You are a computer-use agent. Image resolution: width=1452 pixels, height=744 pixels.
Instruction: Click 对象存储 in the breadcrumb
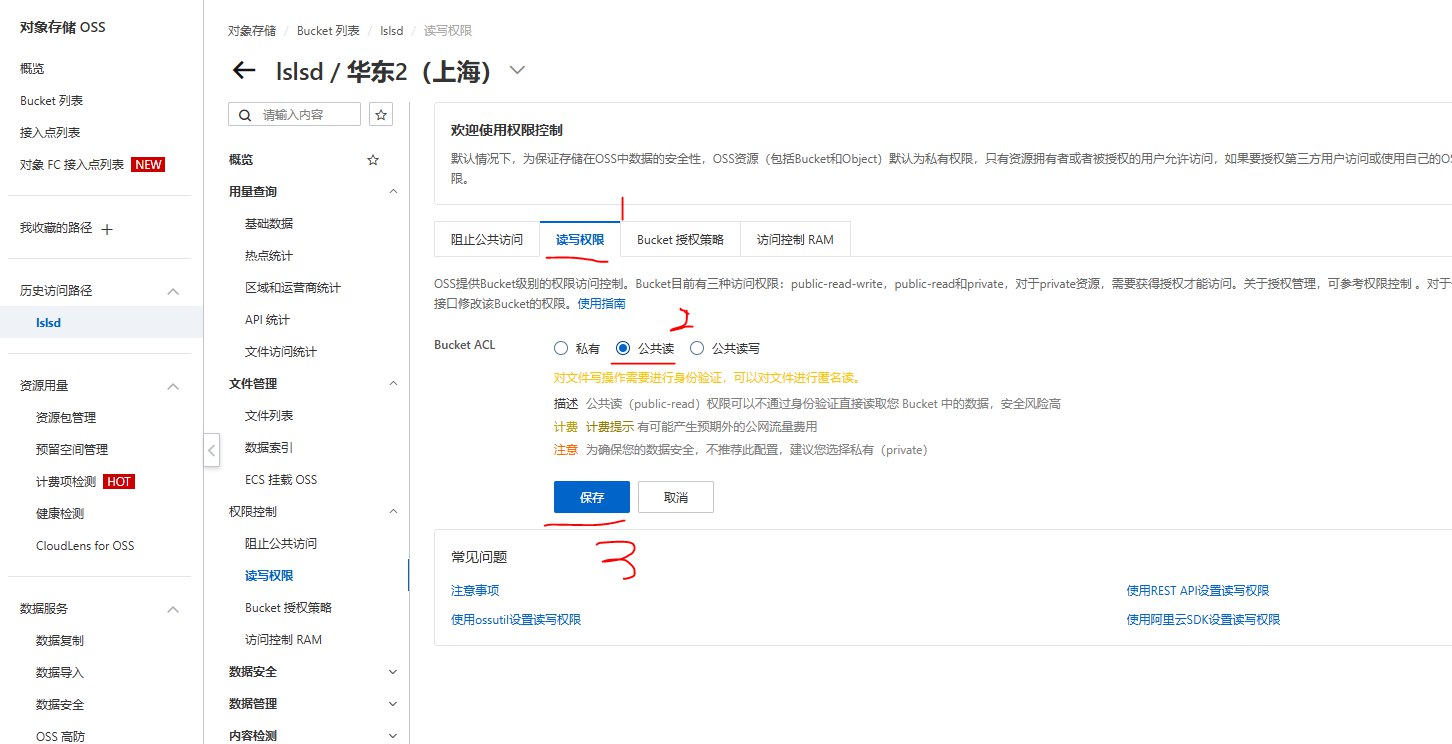click(x=252, y=31)
